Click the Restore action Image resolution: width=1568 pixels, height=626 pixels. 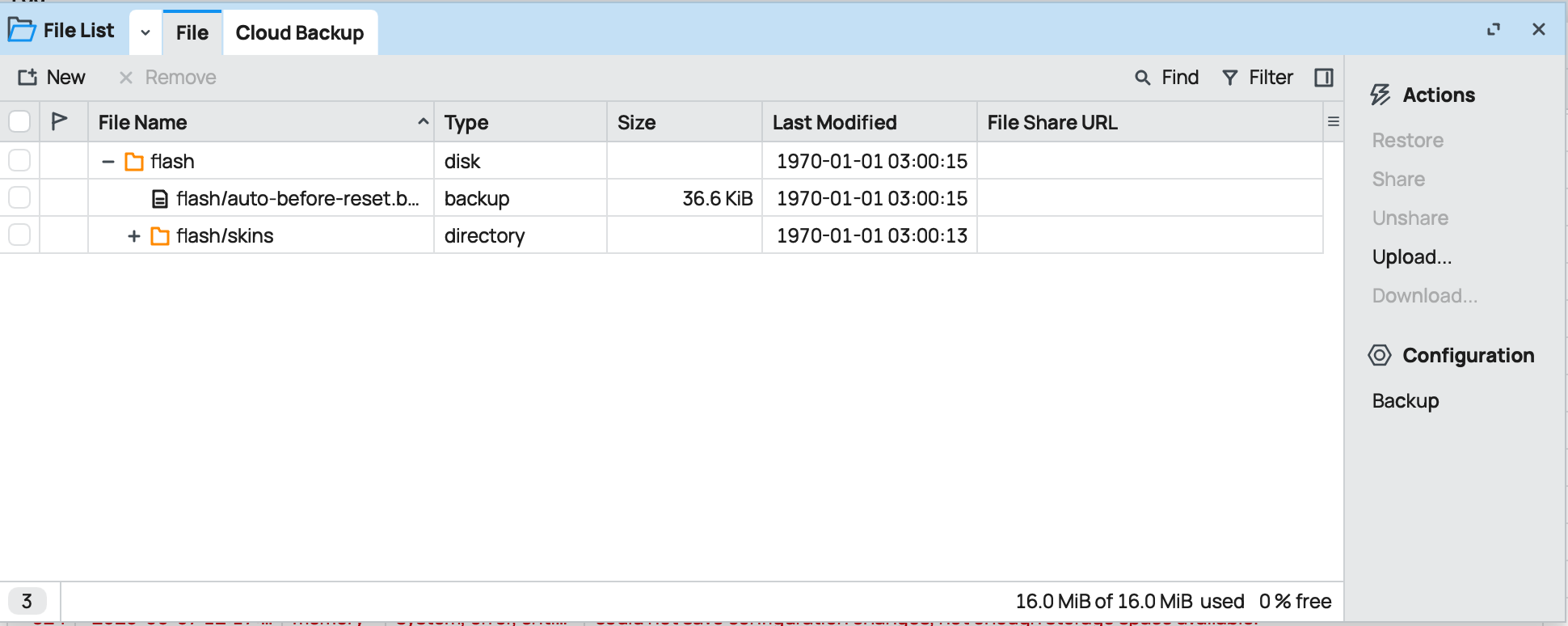(x=1408, y=140)
